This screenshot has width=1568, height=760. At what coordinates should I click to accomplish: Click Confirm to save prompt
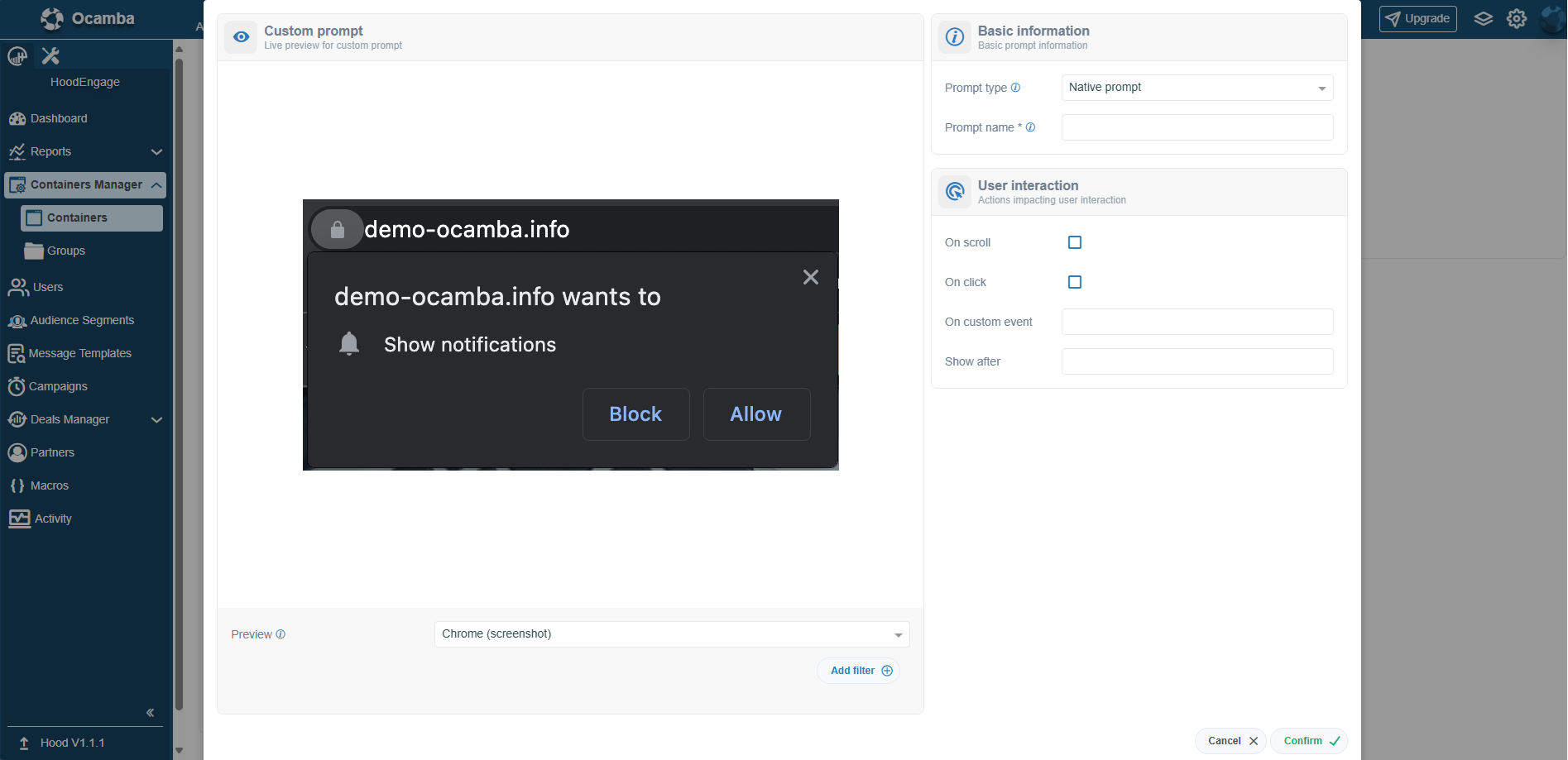pyautogui.click(x=1309, y=741)
